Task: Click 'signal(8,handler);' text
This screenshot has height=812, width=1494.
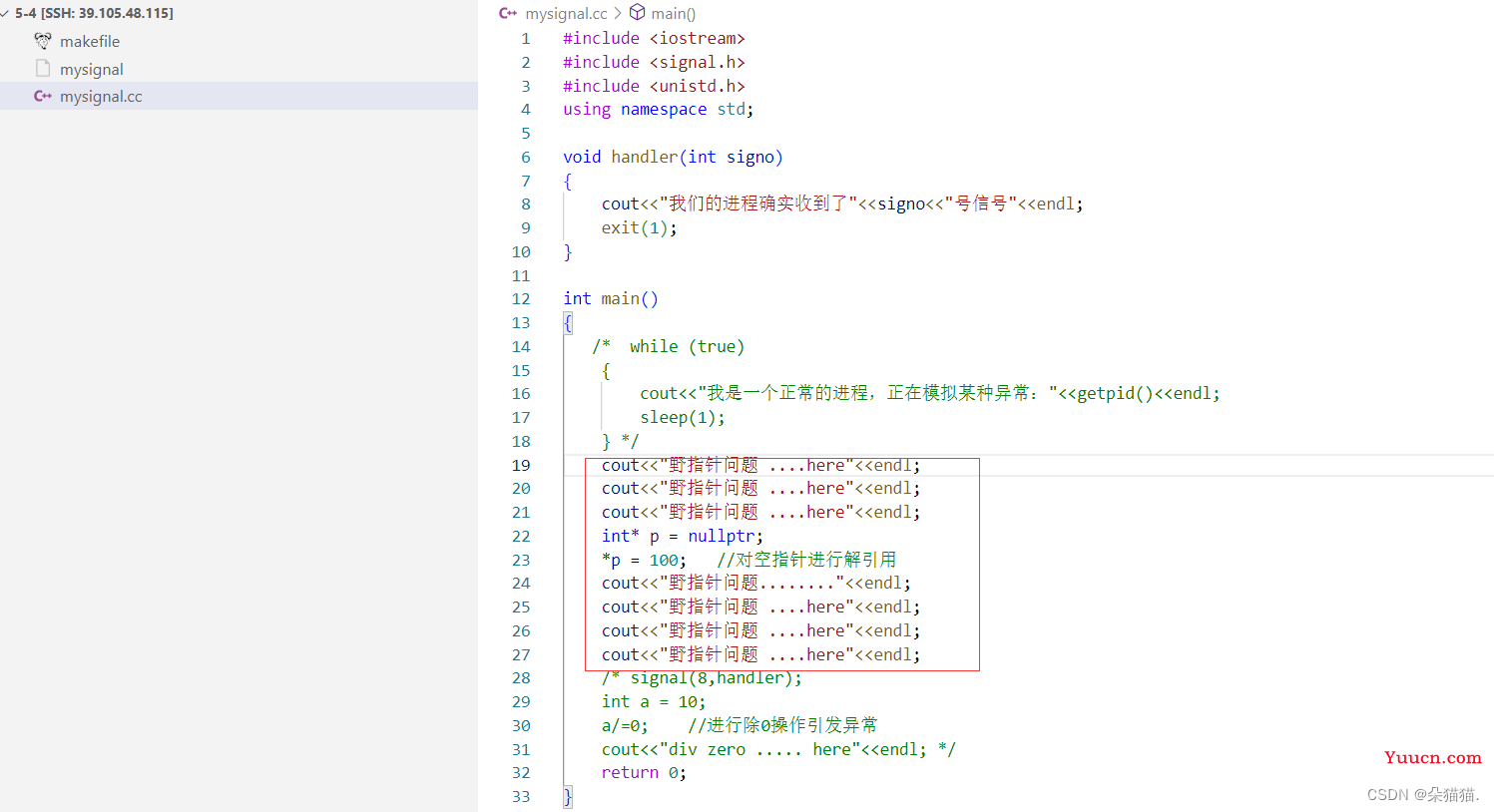Action: coord(717,678)
